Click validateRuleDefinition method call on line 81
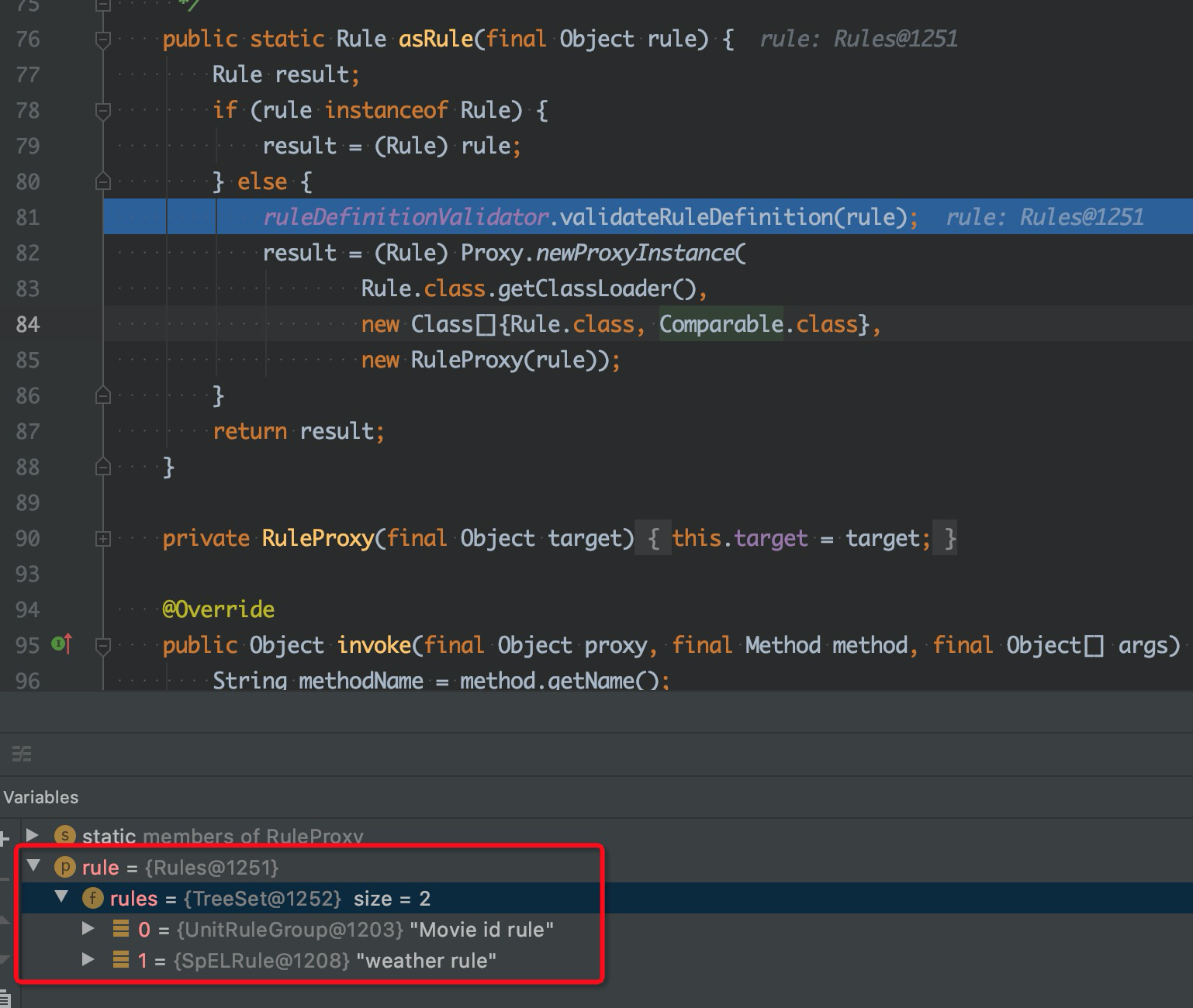This screenshot has height=1008, width=1193. 696,217
